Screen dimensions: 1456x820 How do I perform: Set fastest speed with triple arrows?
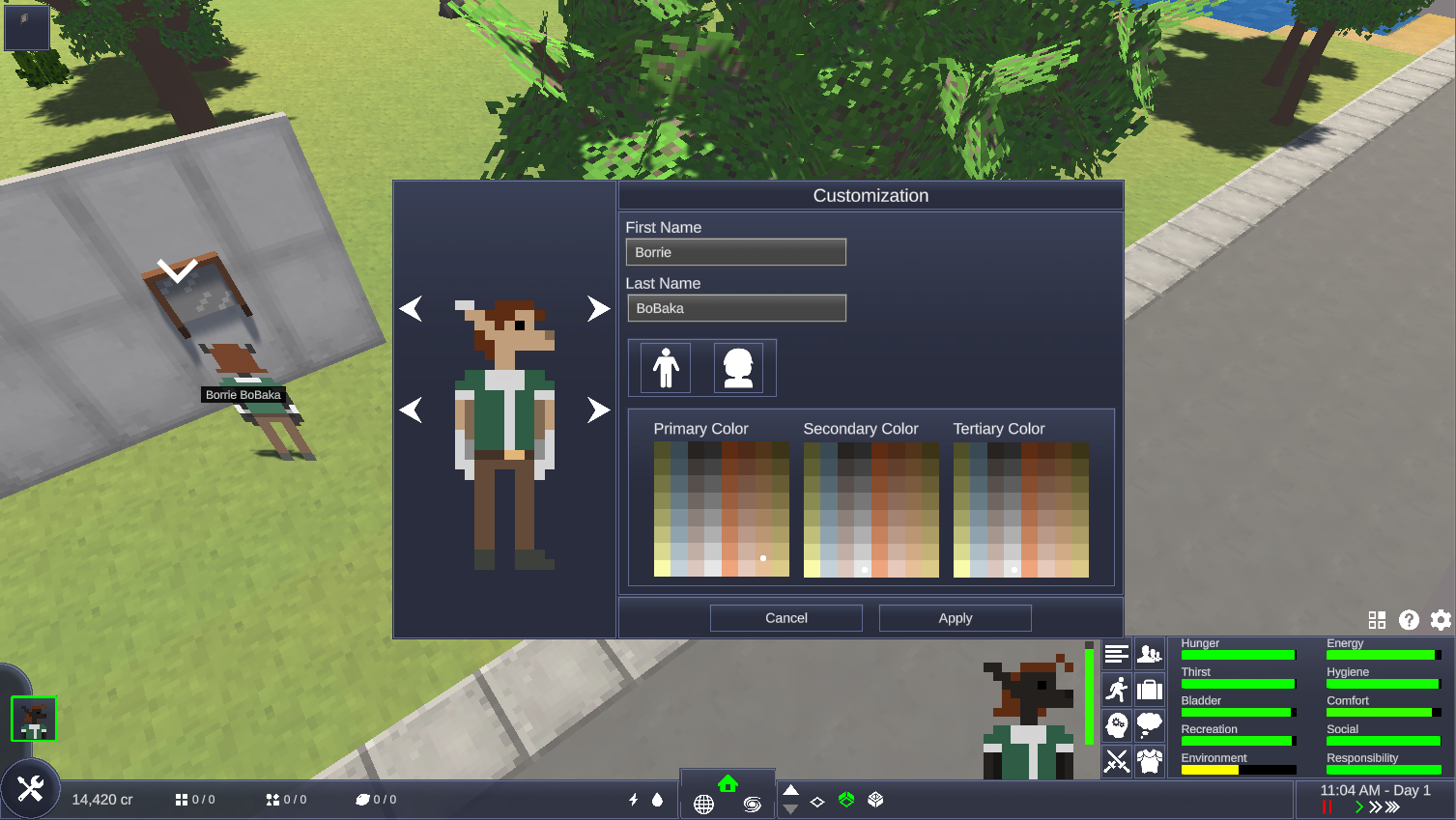(x=1392, y=806)
